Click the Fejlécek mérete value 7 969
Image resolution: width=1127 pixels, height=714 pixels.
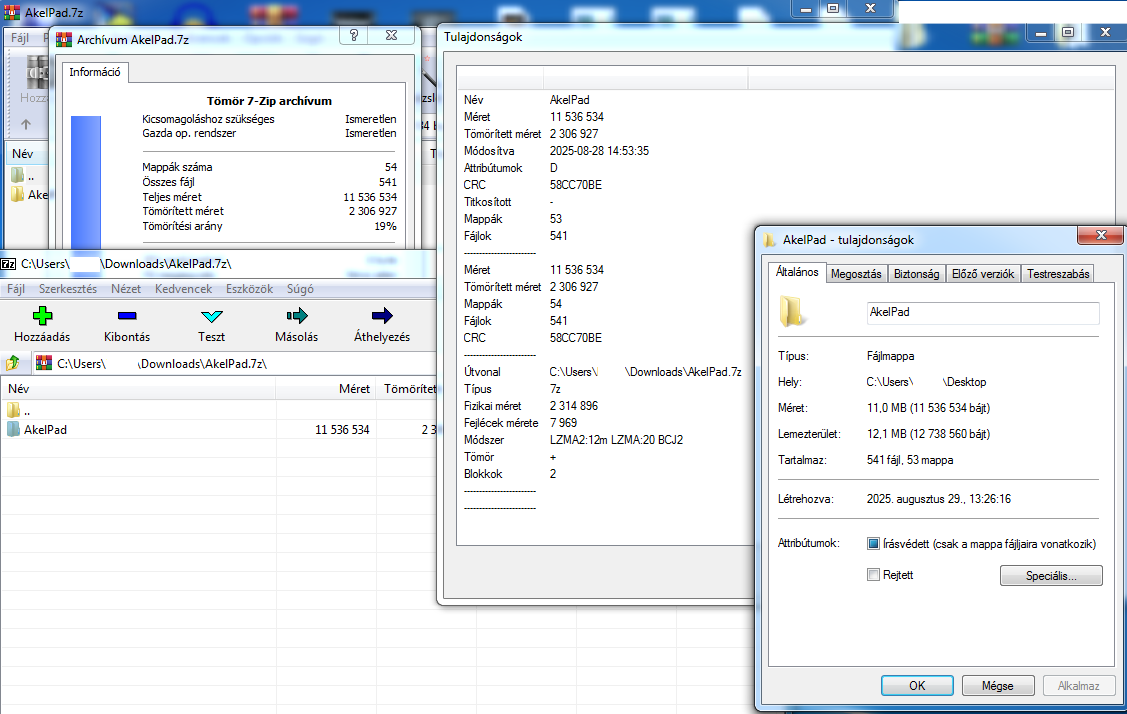coord(564,423)
